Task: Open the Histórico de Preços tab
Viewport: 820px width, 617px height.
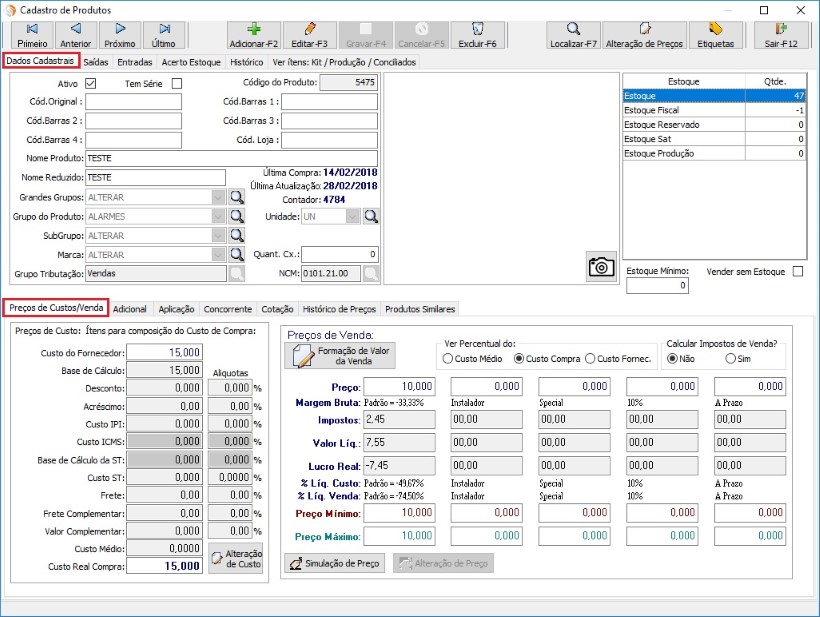Action: [x=339, y=309]
